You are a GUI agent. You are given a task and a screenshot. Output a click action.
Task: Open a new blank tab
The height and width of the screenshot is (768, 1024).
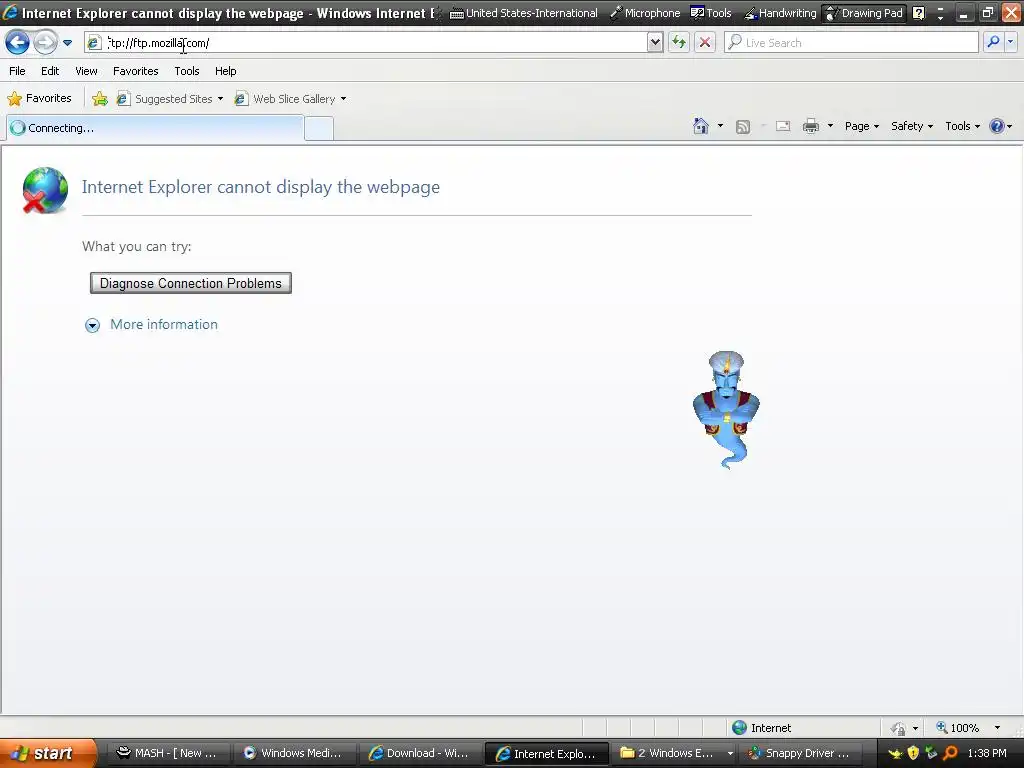[x=319, y=128]
